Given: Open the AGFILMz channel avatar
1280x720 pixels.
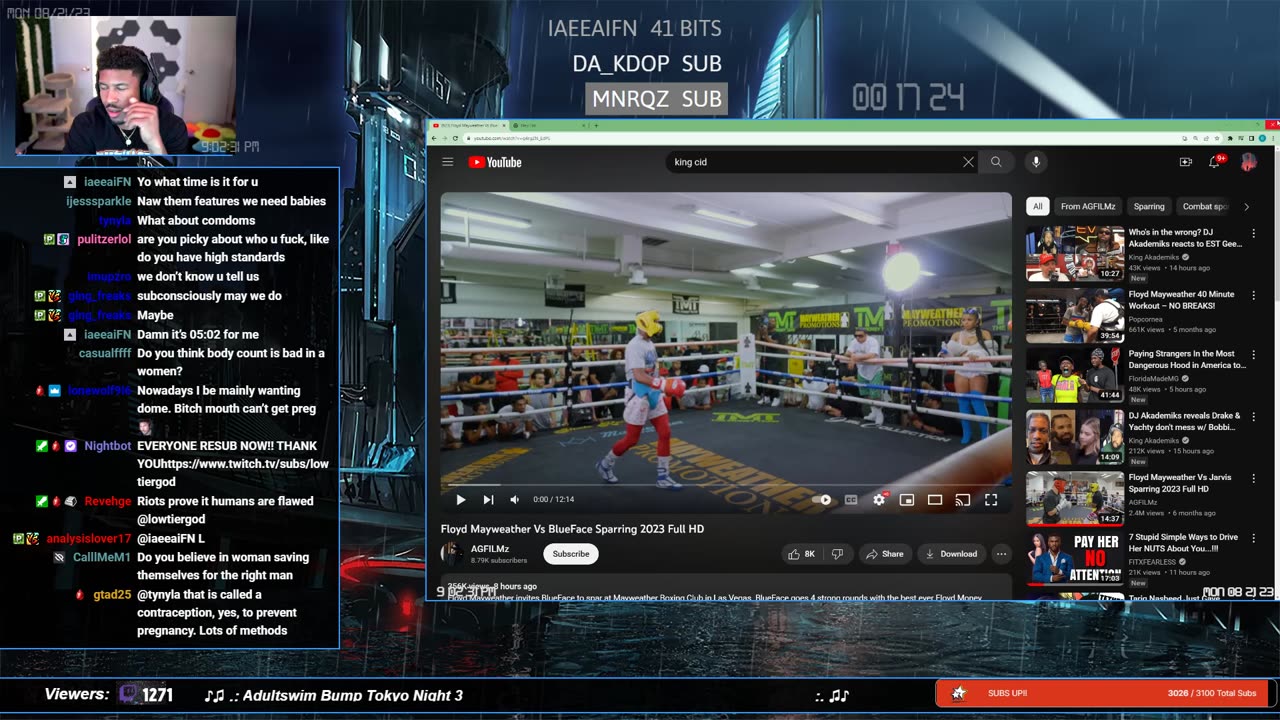Looking at the screenshot, I should (x=452, y=553).
